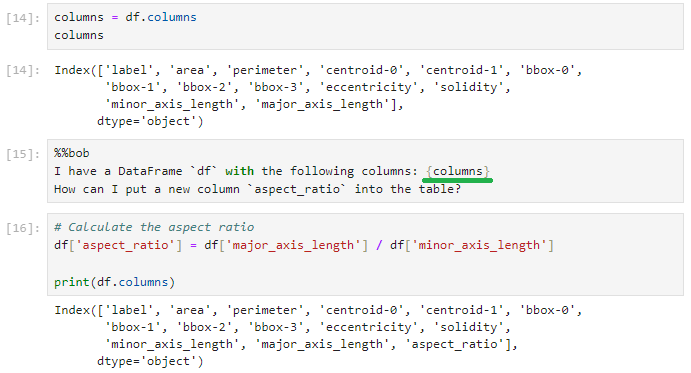This screenshot has width=691, height=373.
Task: Click 'minor_axis_length' string in cell 16
Action: coord(479,245)
